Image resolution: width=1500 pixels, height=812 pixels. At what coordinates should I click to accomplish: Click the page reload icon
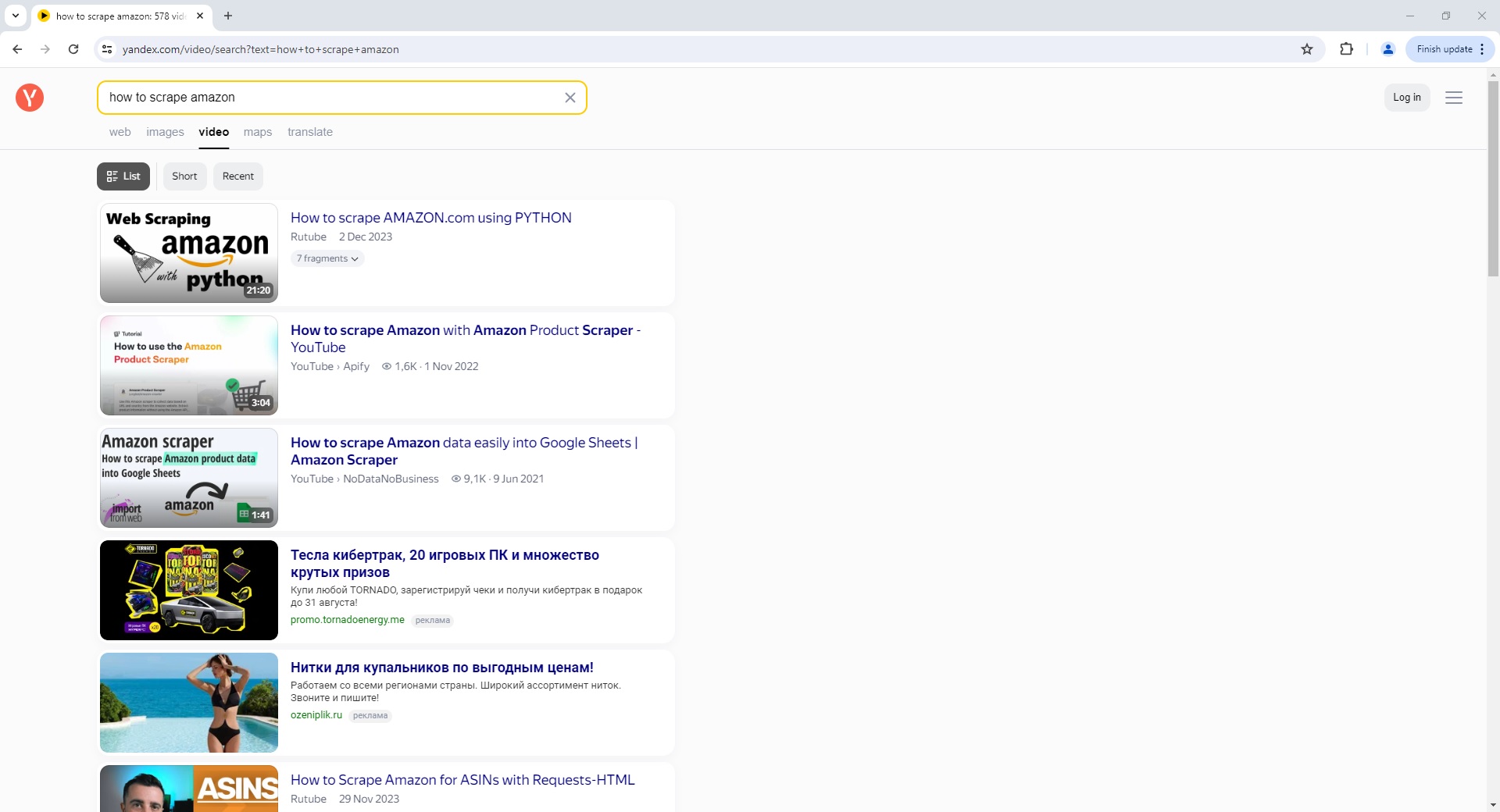click(73, 48)
